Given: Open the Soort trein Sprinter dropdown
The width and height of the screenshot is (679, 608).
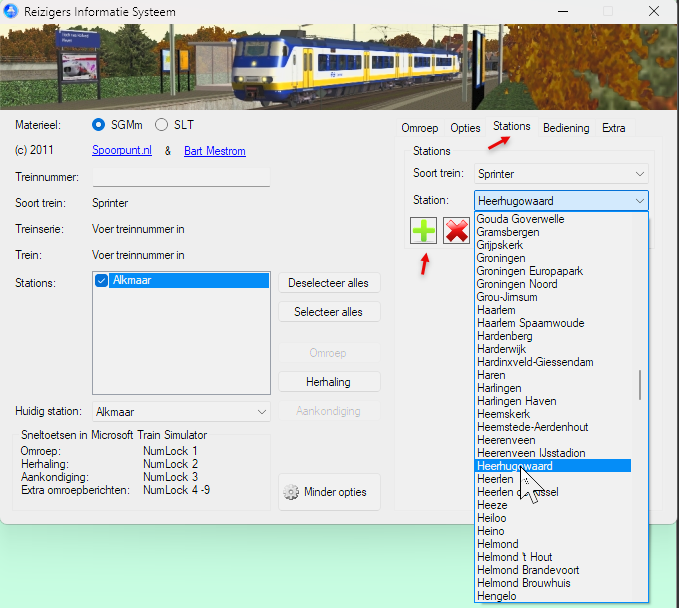Looking at the screenshot, I should pyautogui.click(x=561, y=174).
